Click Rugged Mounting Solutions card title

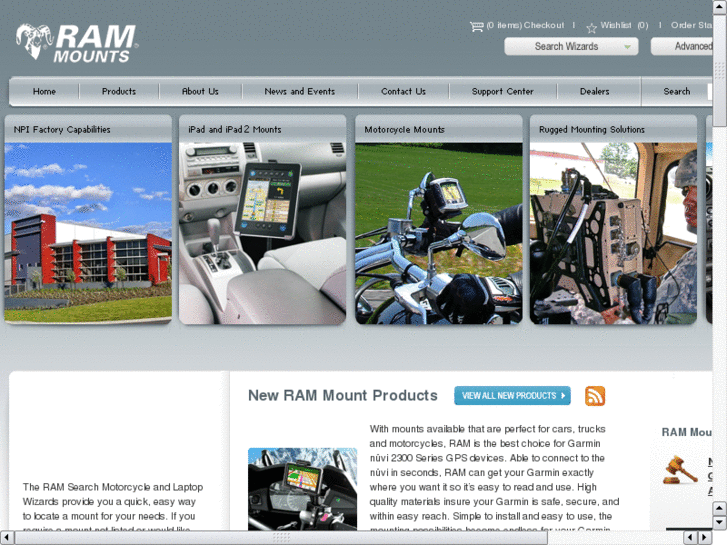592,129
